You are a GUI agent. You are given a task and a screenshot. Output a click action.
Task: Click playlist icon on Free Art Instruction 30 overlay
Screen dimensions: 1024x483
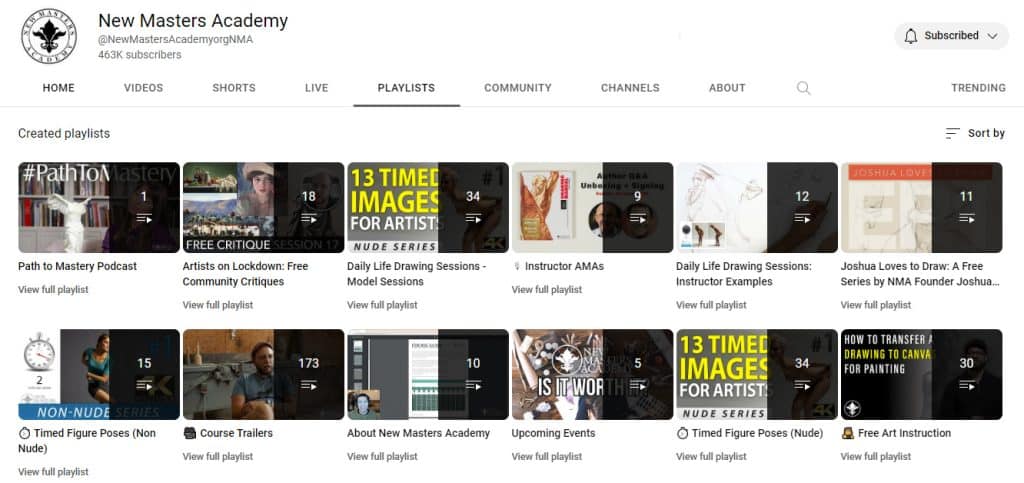pos(967,386)
